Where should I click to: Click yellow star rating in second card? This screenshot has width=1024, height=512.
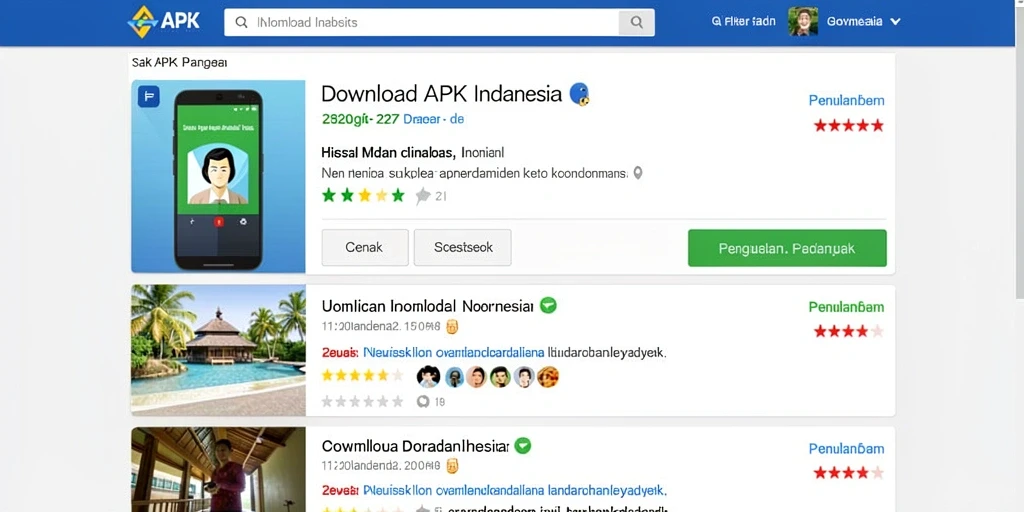pyautogui.click(x=362, y=376)
